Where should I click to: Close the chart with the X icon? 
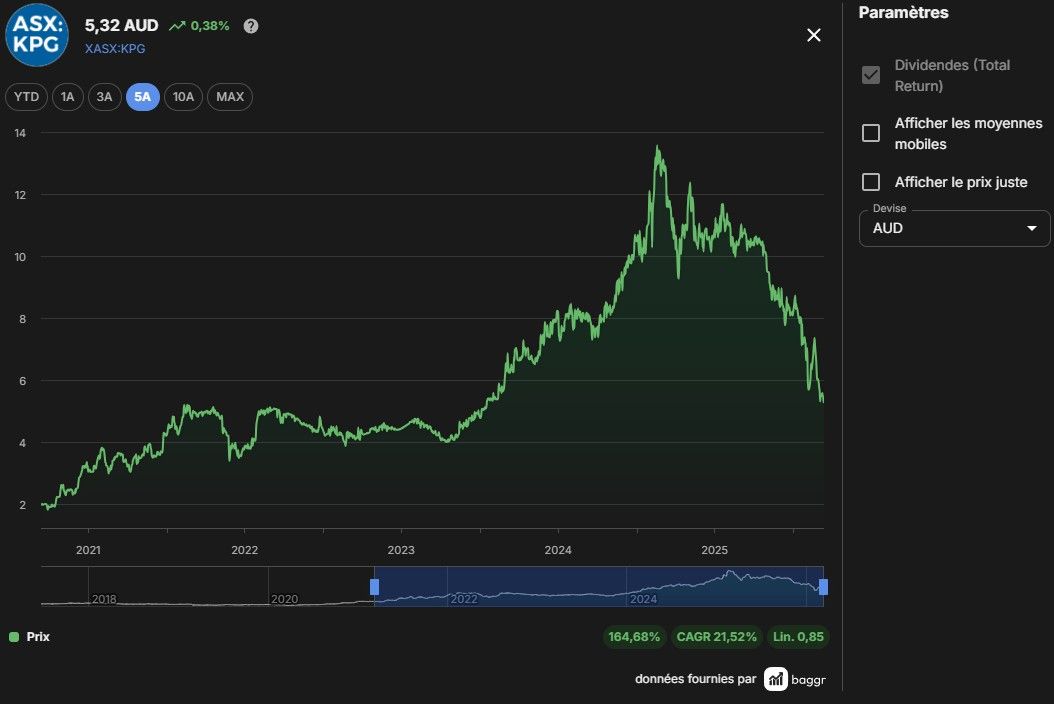coord(813,35)
